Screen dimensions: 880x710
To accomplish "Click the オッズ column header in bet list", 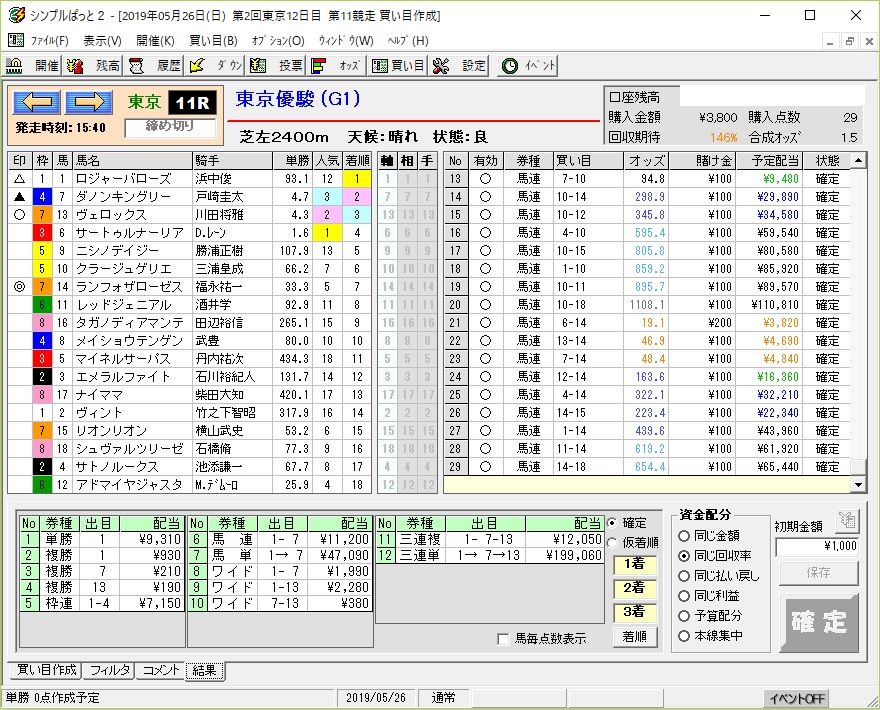I will (x=646, y=161).
